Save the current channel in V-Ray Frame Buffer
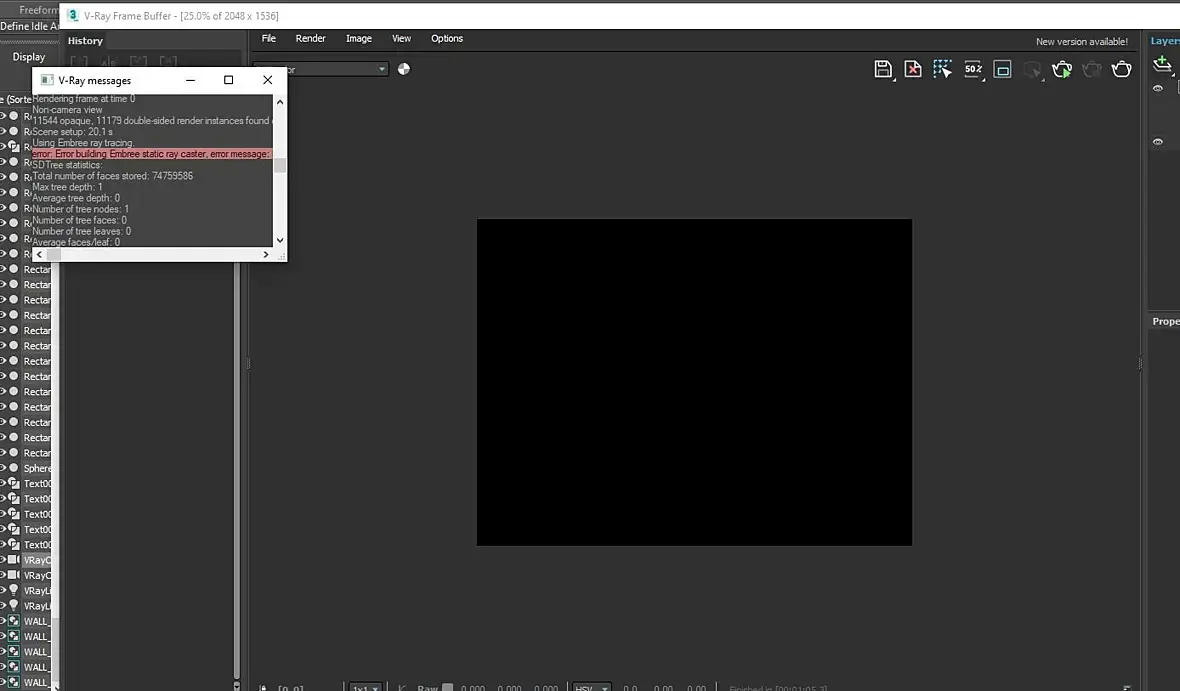Viewport: 1180px width, 691px height. 883,69
